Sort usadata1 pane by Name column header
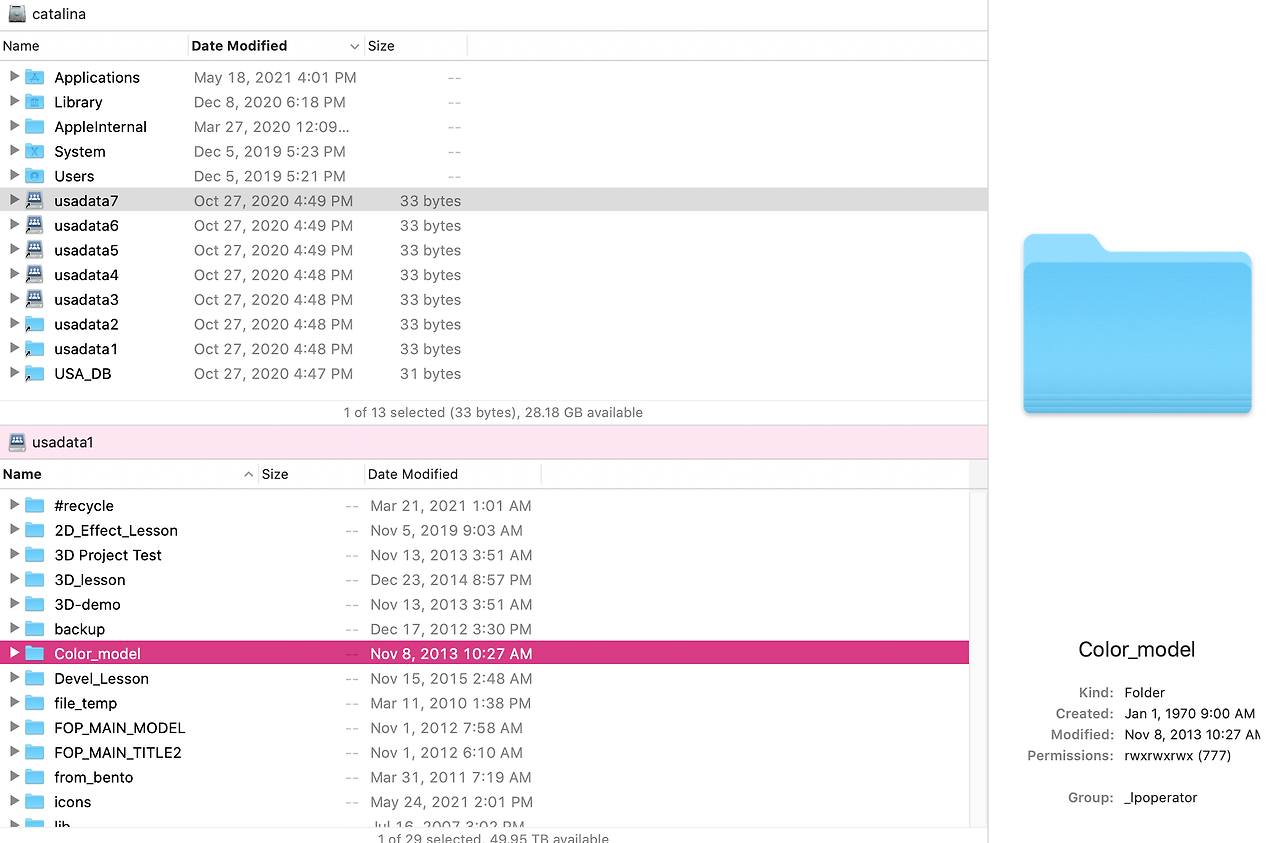The image size is (1280, 843). [x=129, y=474]
